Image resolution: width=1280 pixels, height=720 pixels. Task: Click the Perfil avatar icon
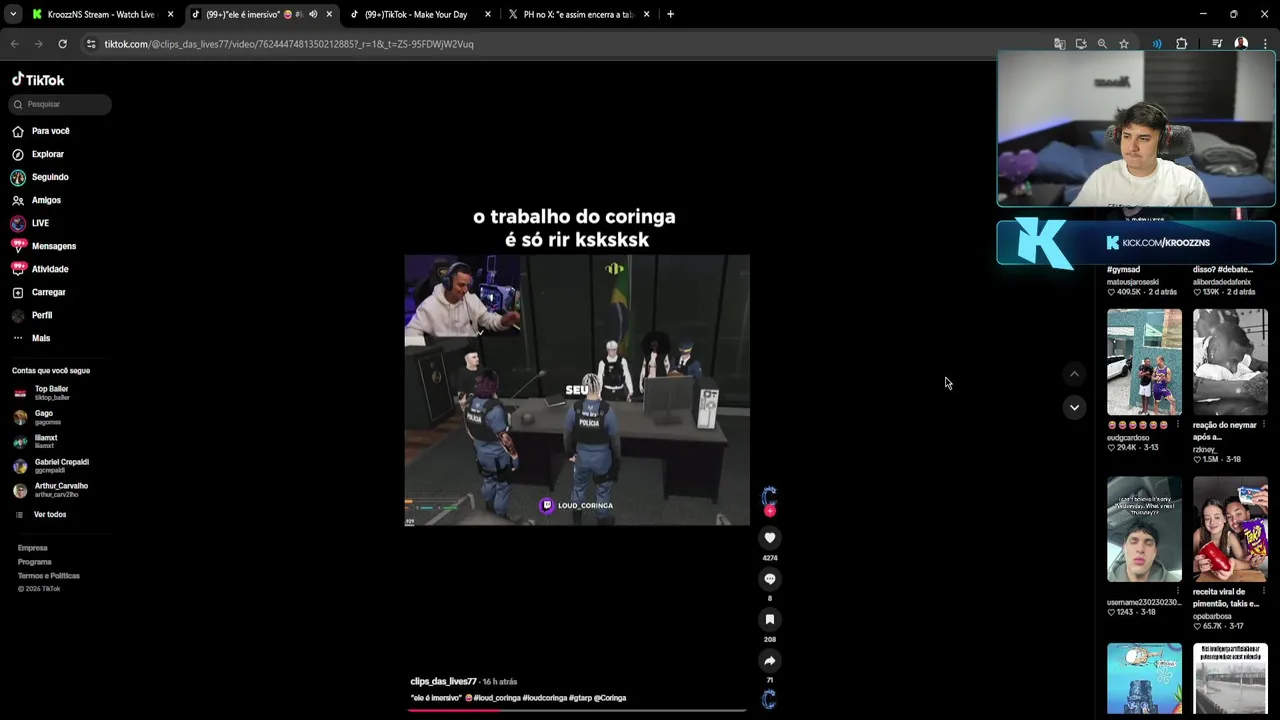(x=18, y=315)
